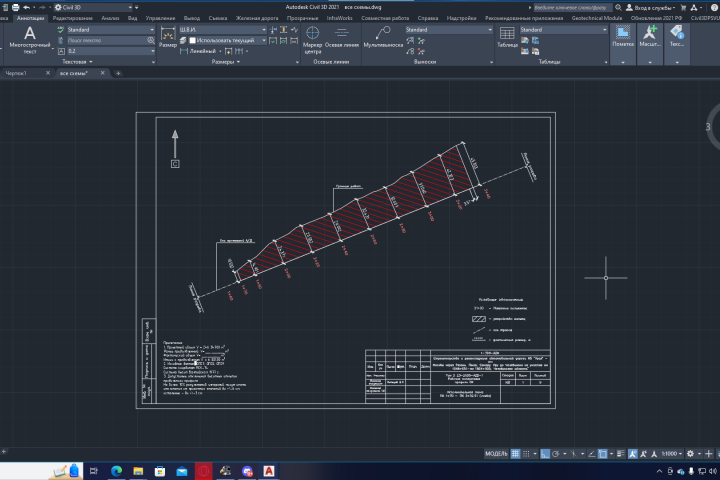Switch to the Чертеж1 drawing tab
720x480 pixels.
[x=16, y=73]
